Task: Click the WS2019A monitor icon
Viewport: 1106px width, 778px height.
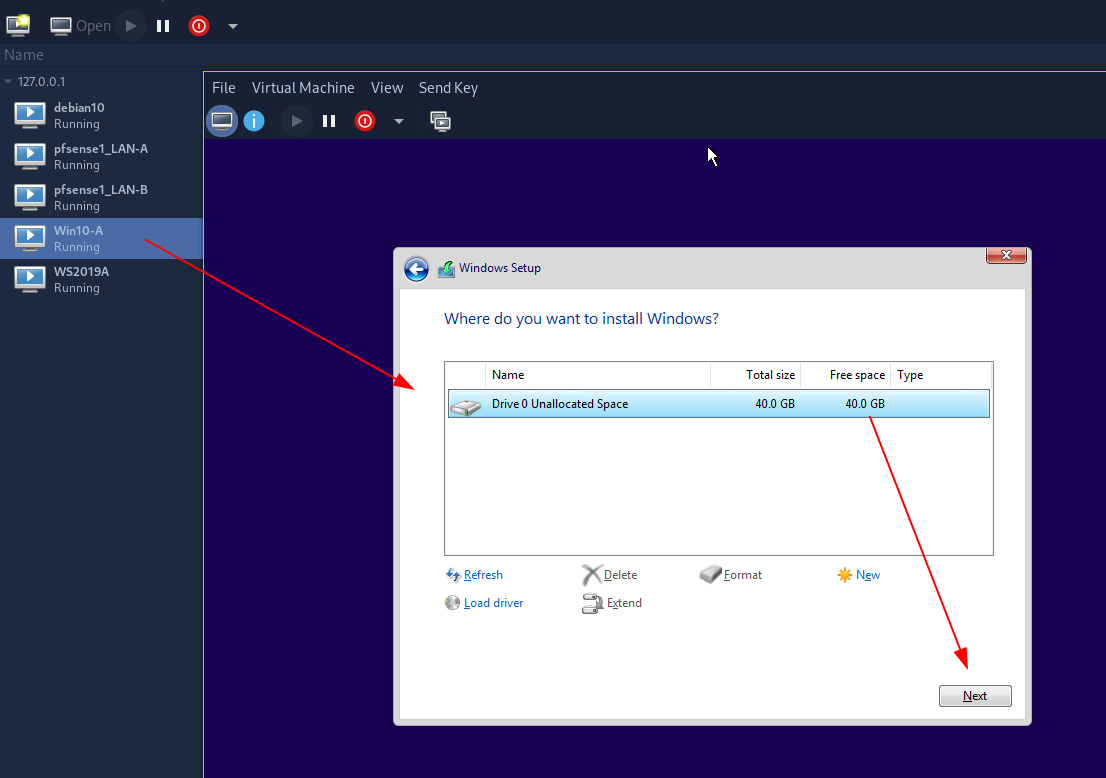Action: coord(30,279)
